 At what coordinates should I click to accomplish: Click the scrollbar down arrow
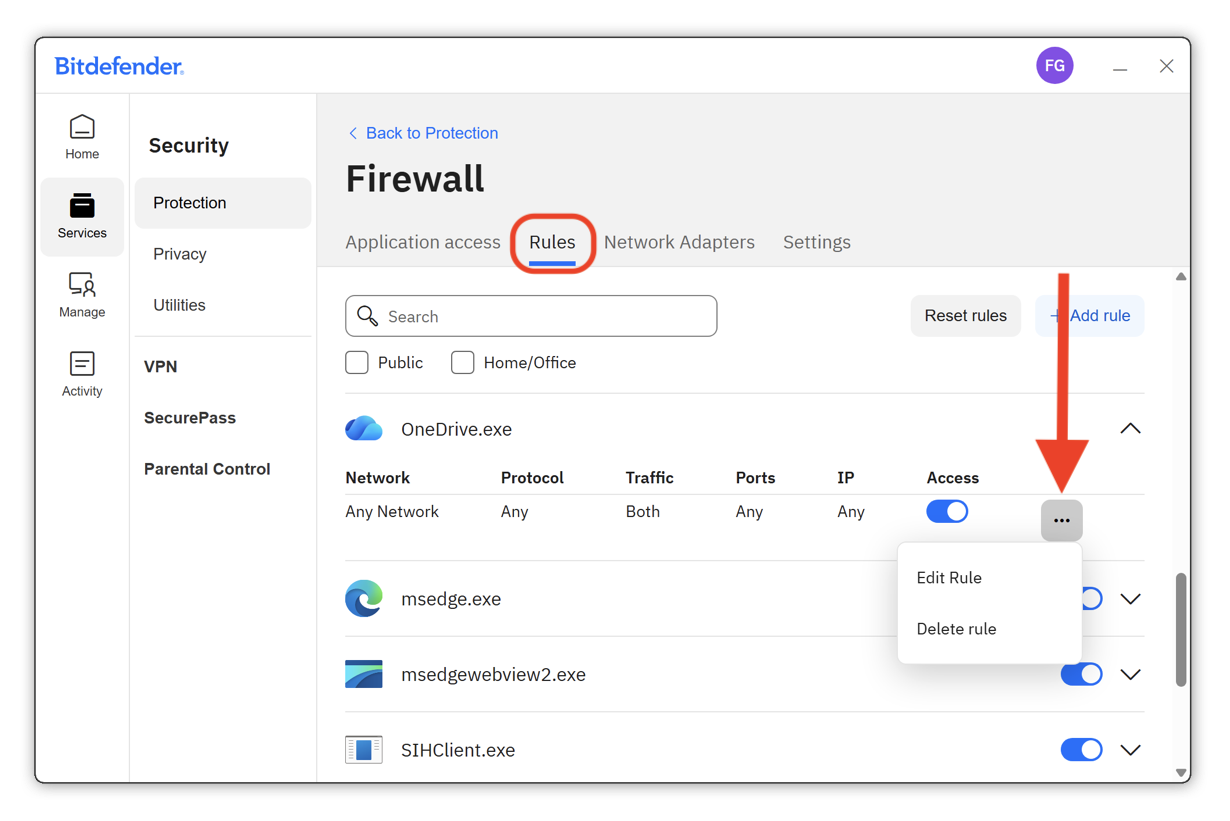click(1181, 772)
